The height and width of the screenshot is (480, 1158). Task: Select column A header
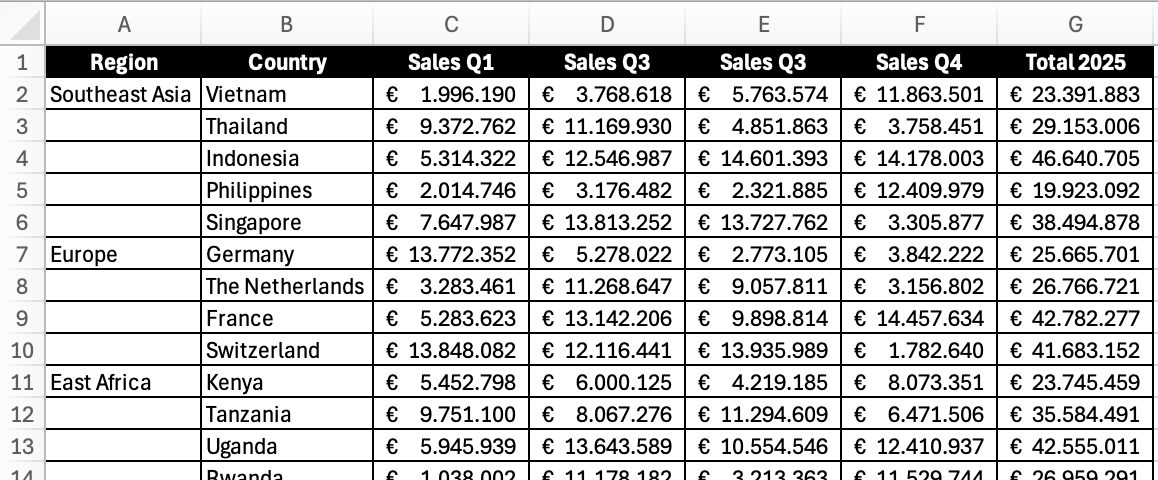coord(124,25)
